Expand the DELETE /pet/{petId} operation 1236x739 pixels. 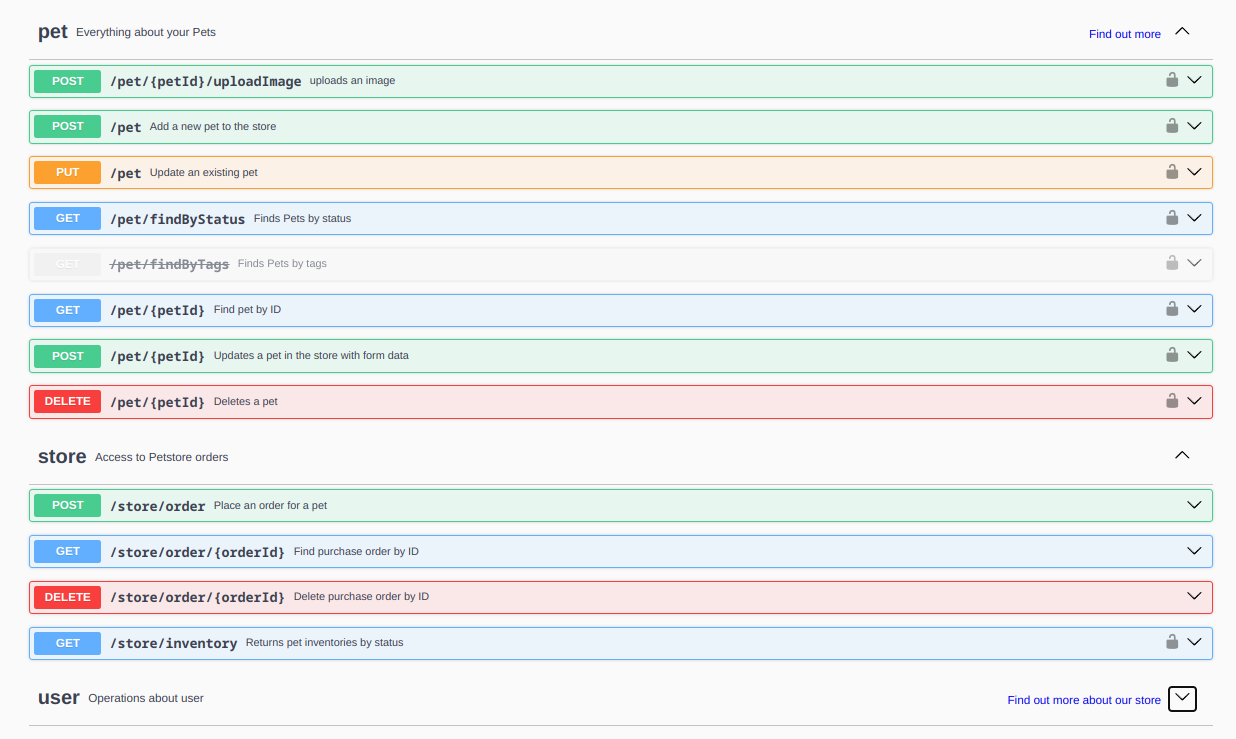click(x=1194, y=400)
